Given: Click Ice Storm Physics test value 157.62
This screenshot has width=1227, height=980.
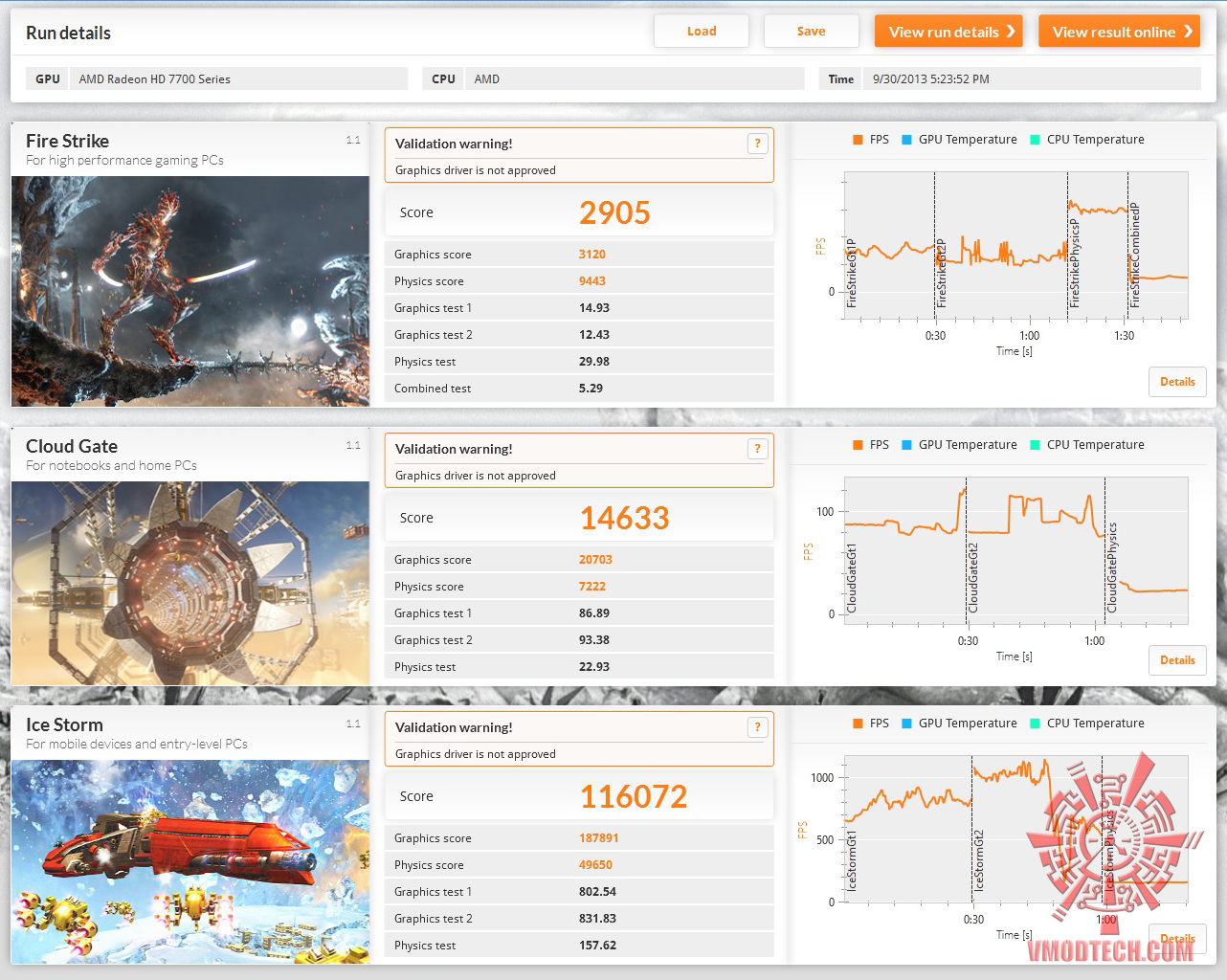Looking at the screenshot, I should 597,946.
